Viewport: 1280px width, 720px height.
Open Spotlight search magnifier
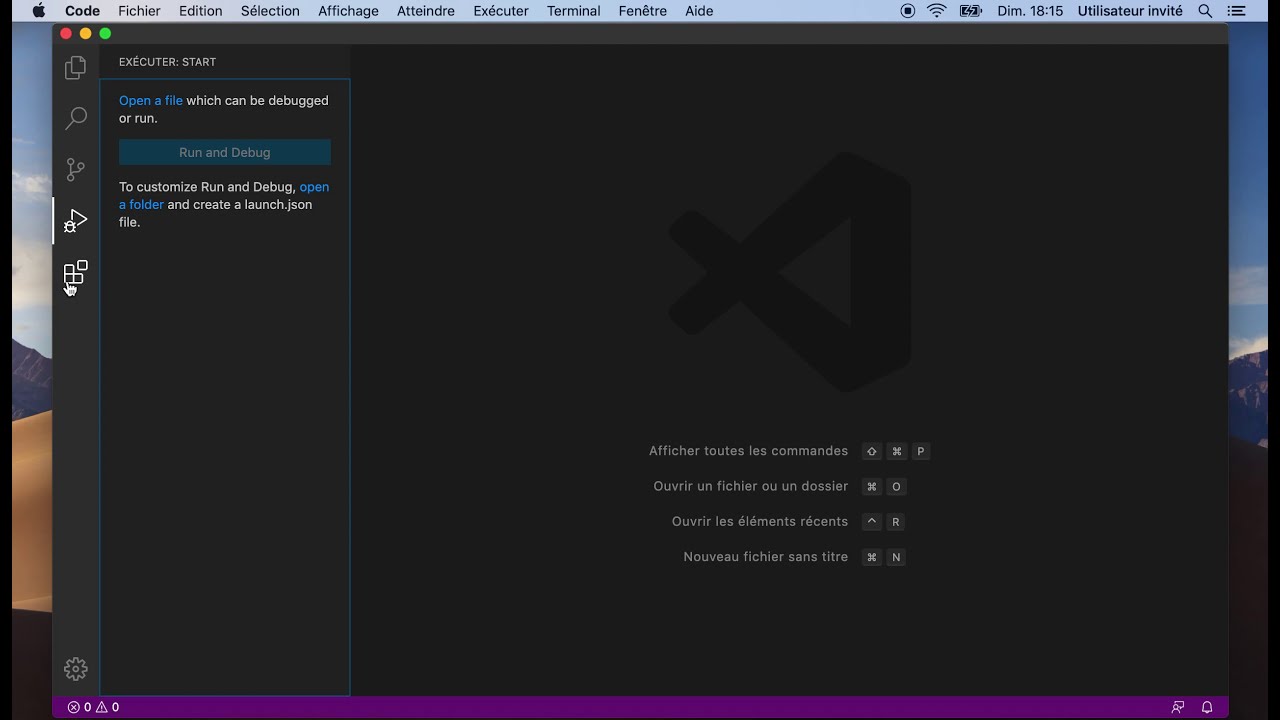1205,11
